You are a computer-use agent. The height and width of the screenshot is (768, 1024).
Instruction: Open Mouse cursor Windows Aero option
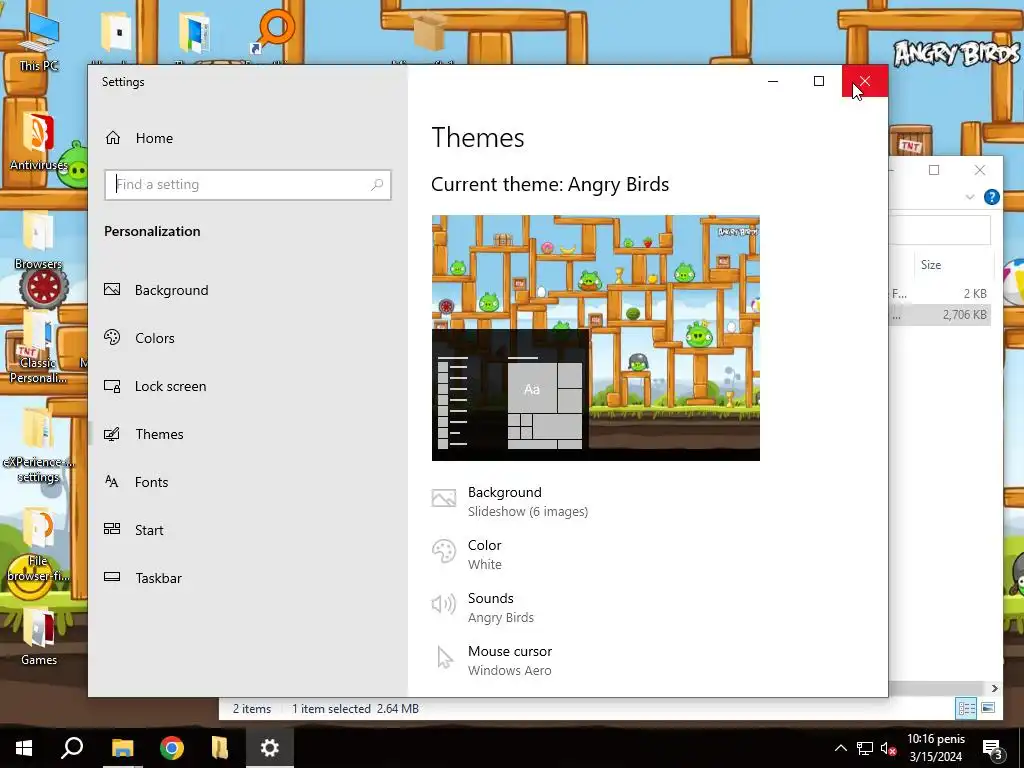[x=492, y=660]
